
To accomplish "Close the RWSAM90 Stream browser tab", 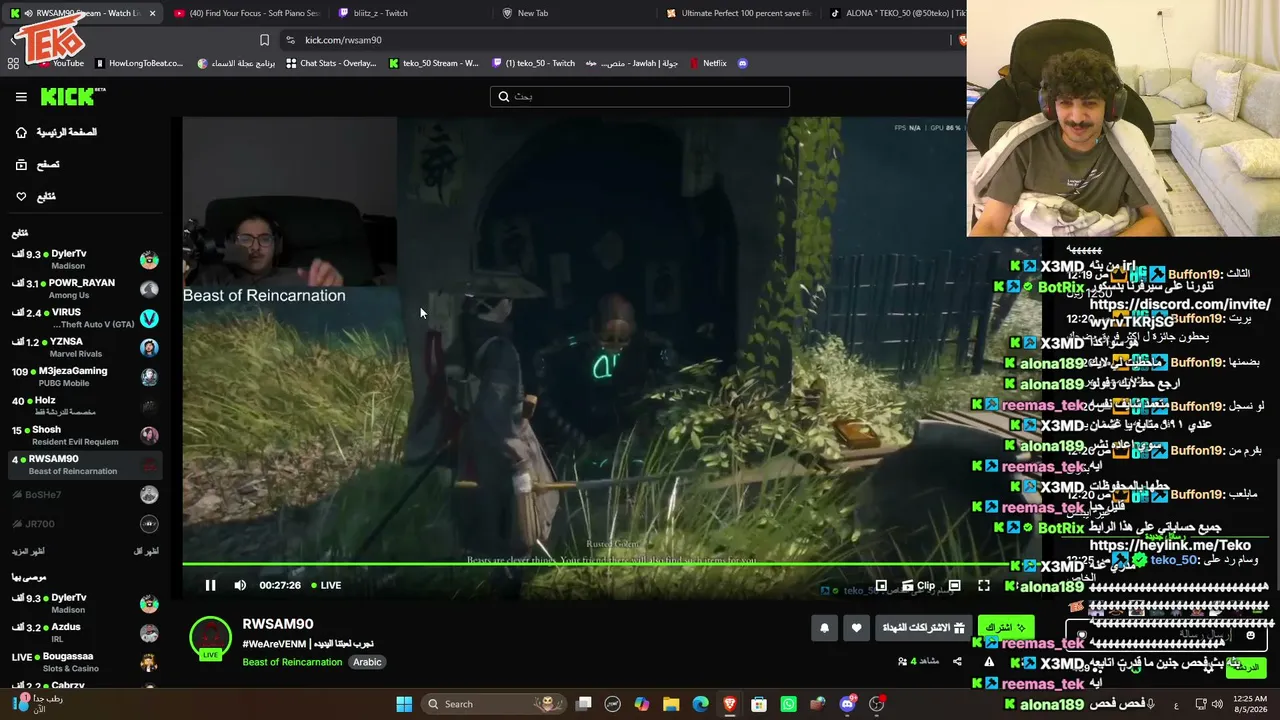I will tap(153, 13).
